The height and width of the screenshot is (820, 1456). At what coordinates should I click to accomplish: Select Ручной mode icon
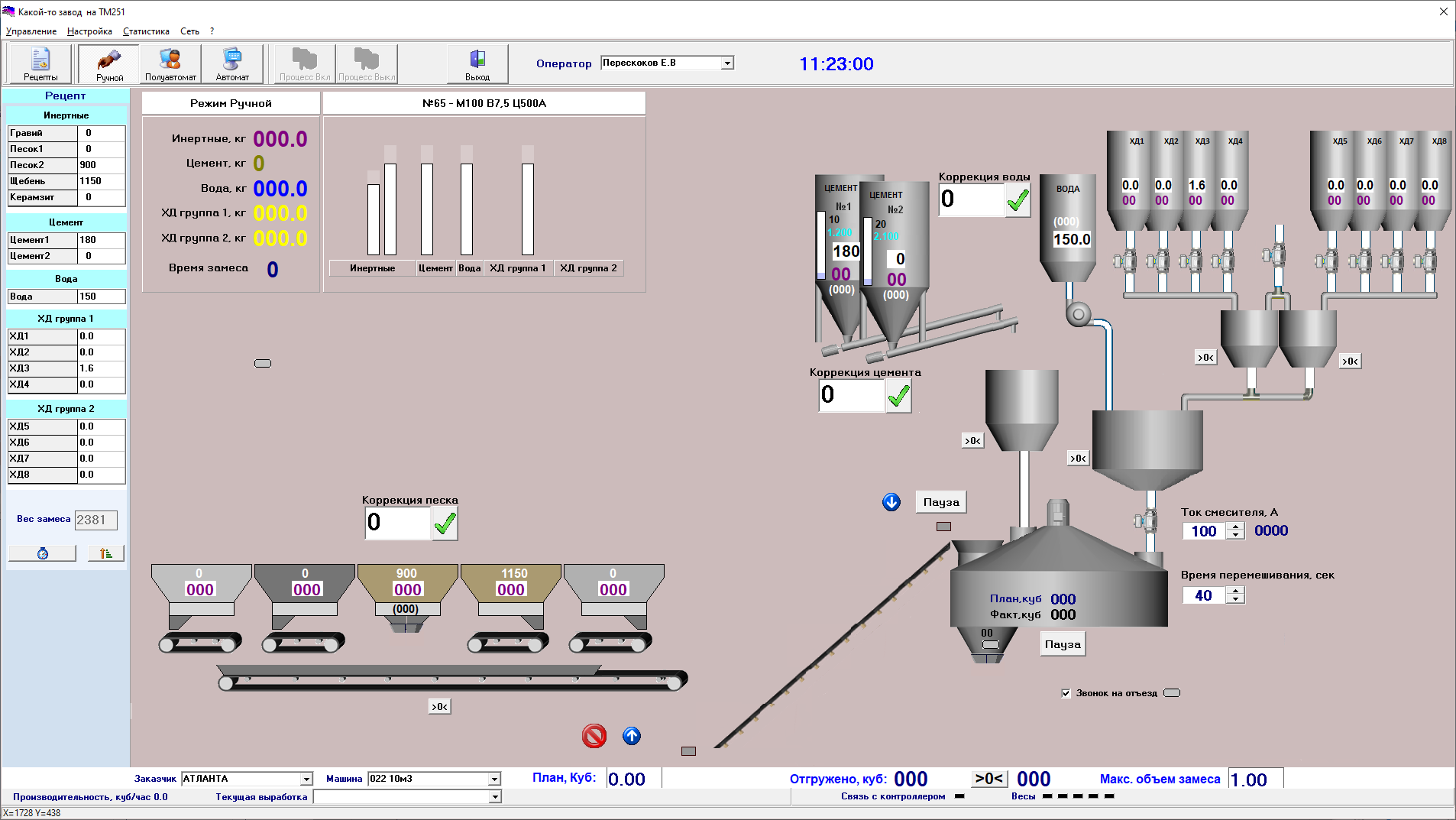click(x=109, y=63)
